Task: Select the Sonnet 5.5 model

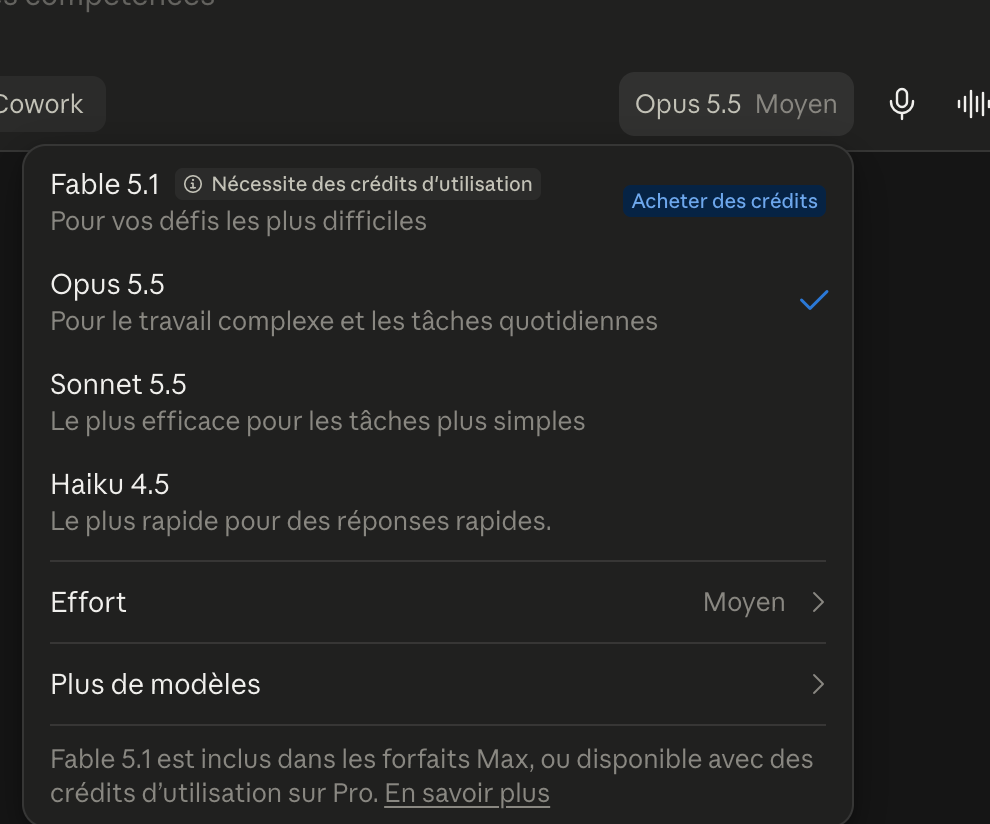Action: pos(438,402)
